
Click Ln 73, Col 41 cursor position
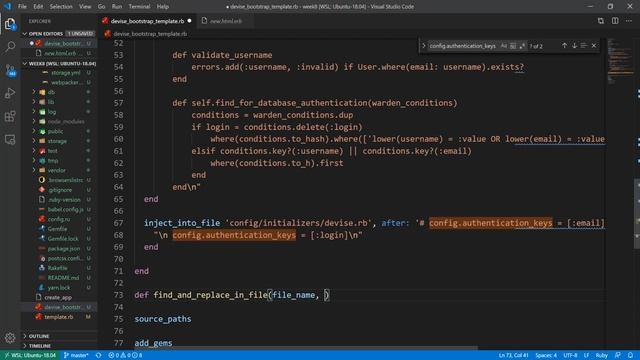513,355
